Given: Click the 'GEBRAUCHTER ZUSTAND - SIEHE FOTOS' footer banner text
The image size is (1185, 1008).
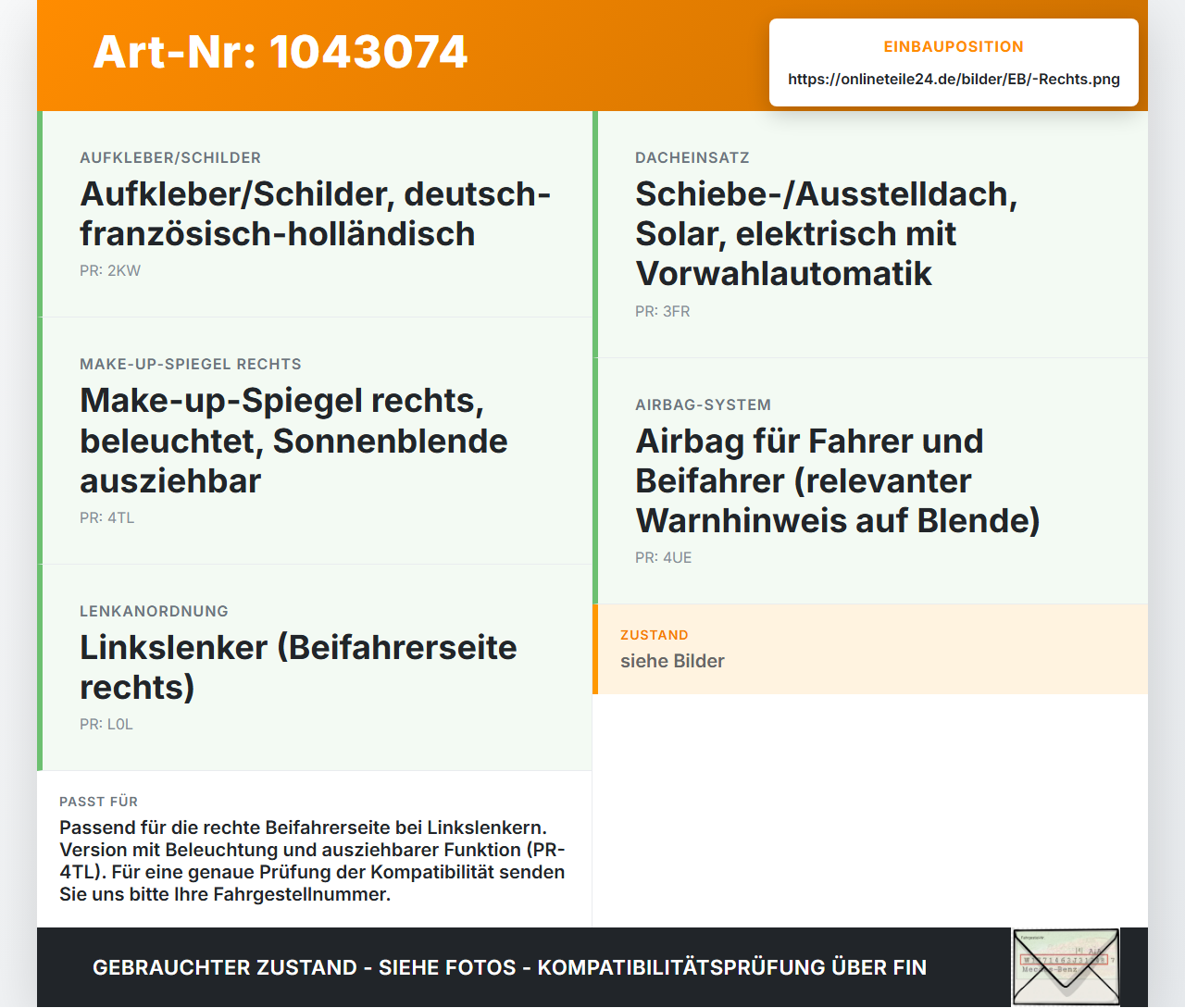Looking at the screenshot, I should [x=509, y=967].
